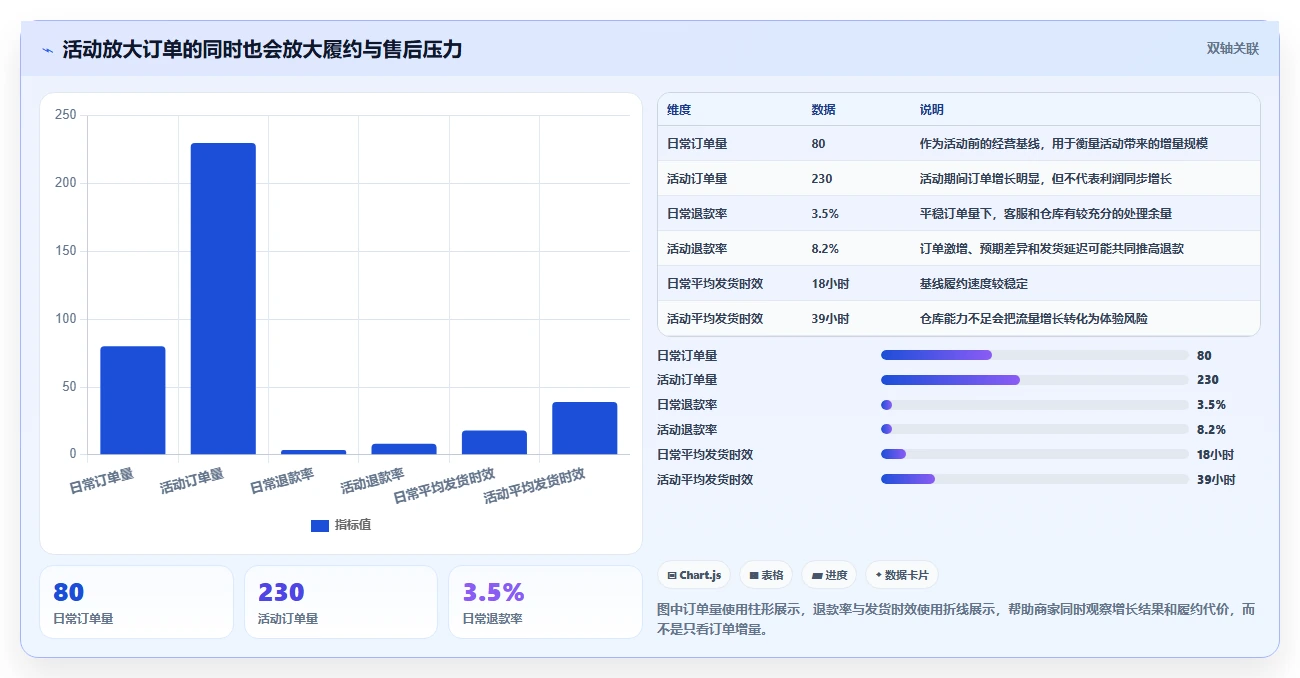The width and height of the screenshot is (1300, 678).
Task: Click the 数据卡片 tag chip
Action: click(x=902, y=575)
